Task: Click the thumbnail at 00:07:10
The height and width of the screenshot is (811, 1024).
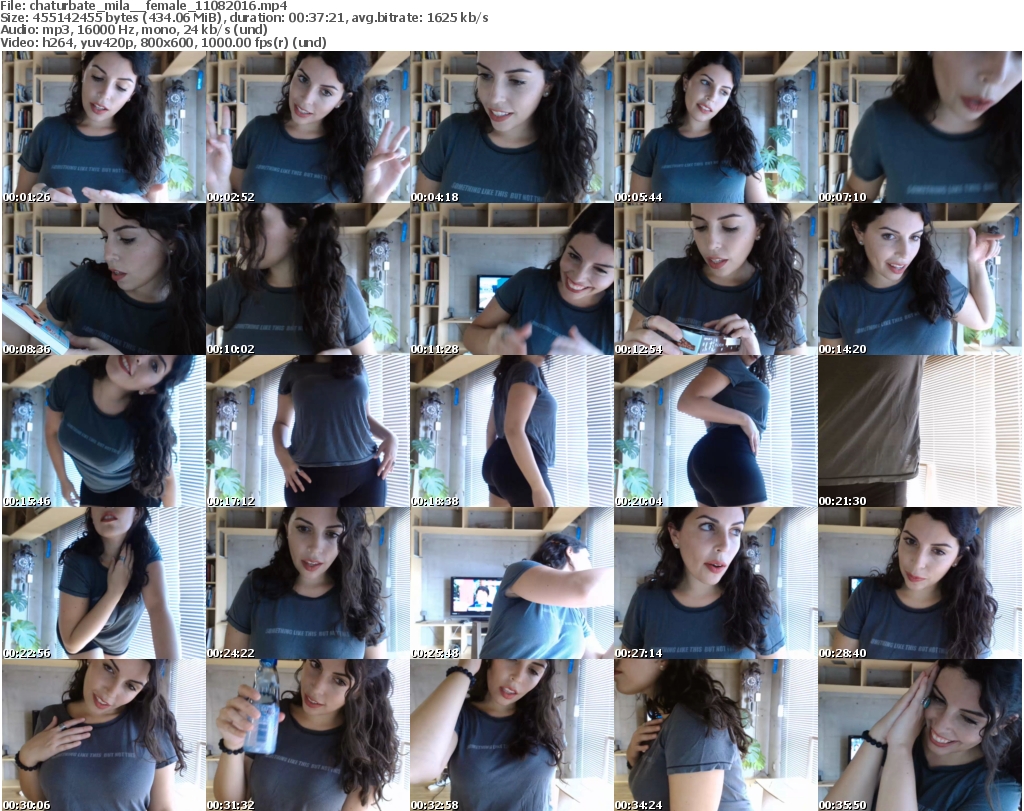Action: 920,127
